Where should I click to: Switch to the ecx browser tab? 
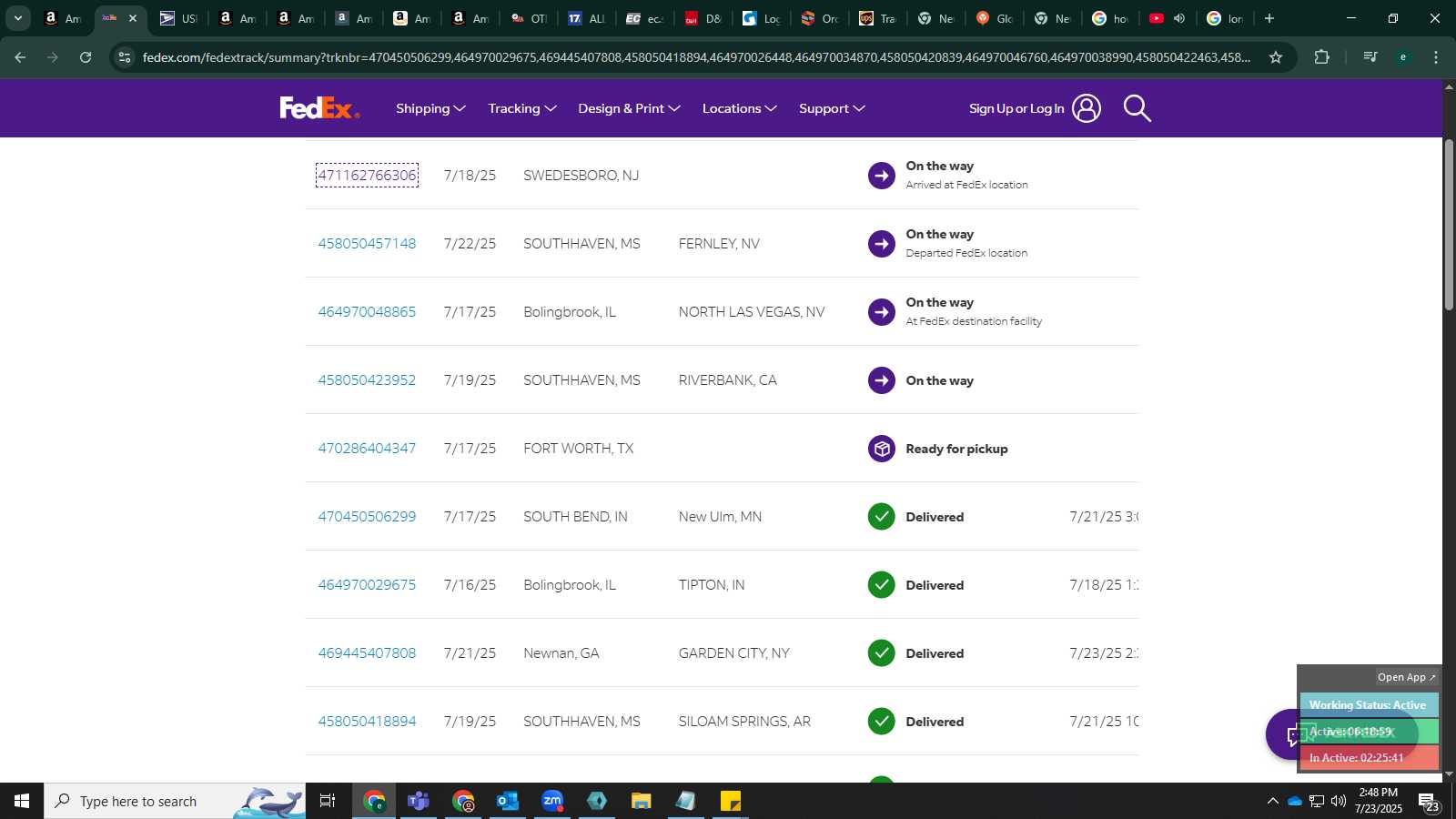point(644,18)
